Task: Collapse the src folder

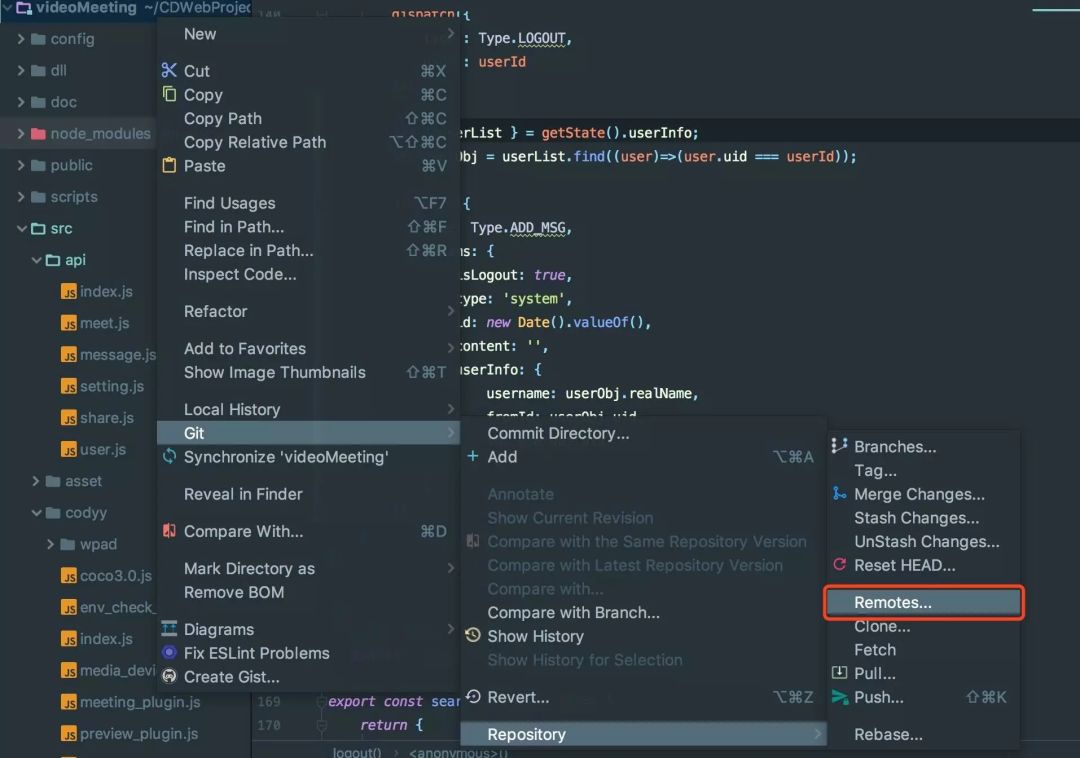Action: (21, 228)
